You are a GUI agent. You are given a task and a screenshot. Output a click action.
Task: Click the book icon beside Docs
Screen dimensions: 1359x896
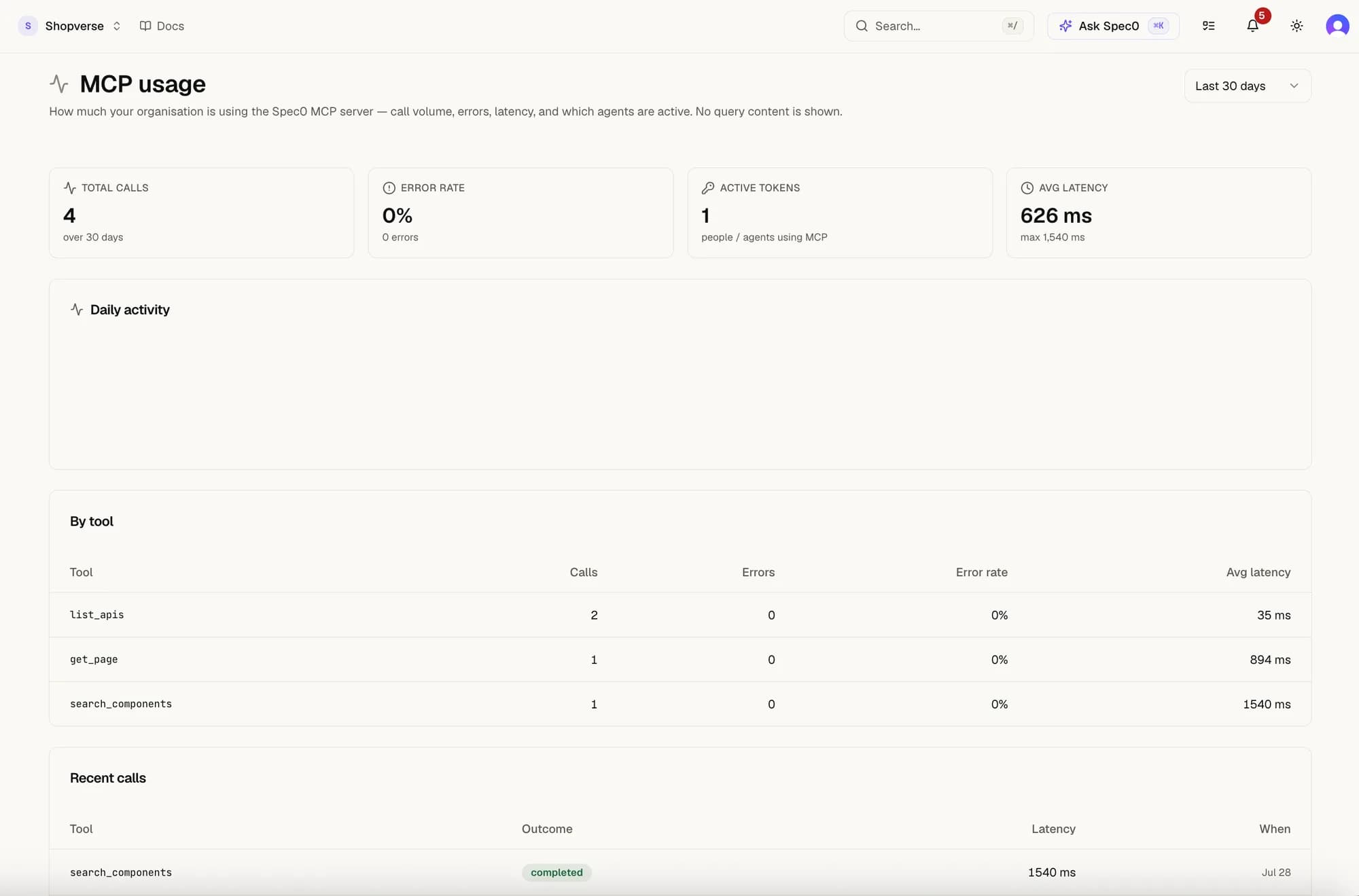coord(145,26)
